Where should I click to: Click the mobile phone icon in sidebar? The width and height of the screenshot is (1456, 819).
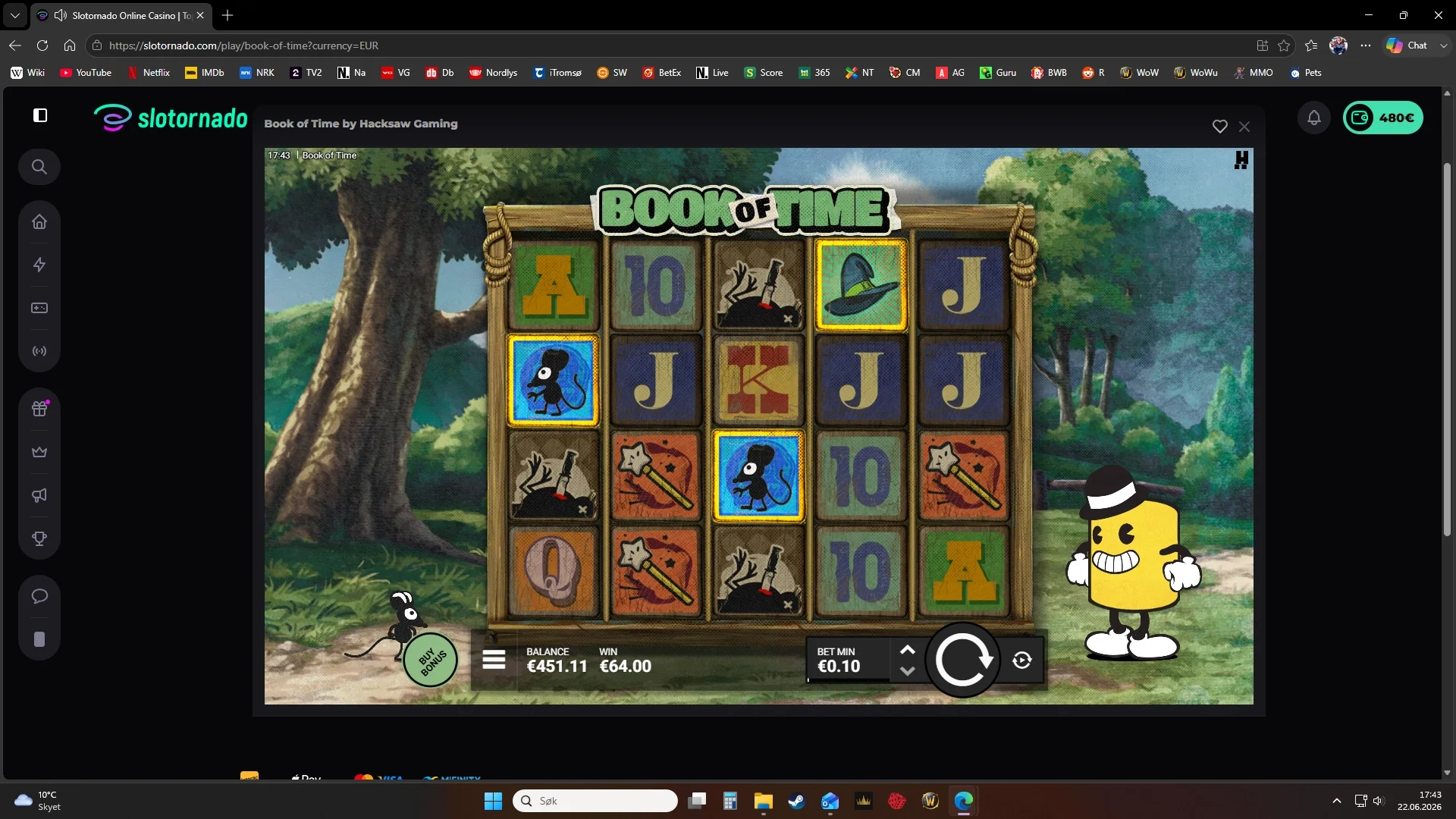(x=39, y=639)
